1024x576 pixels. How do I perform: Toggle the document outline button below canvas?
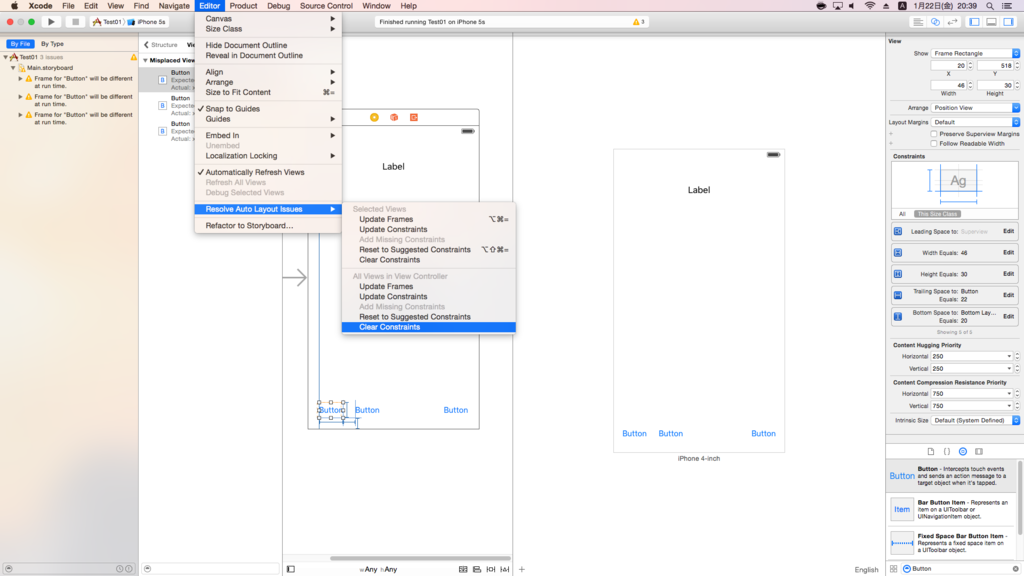point(291,569)
